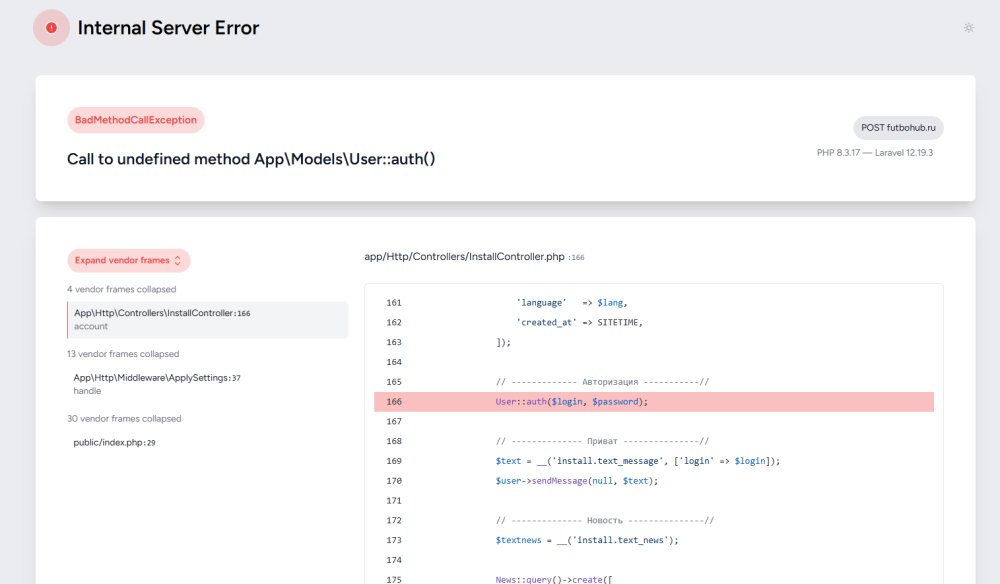Image resolution: width=1000 pixels, height=584 pixels.
Task: Click the red error alert icon
Action: [51, 28]
